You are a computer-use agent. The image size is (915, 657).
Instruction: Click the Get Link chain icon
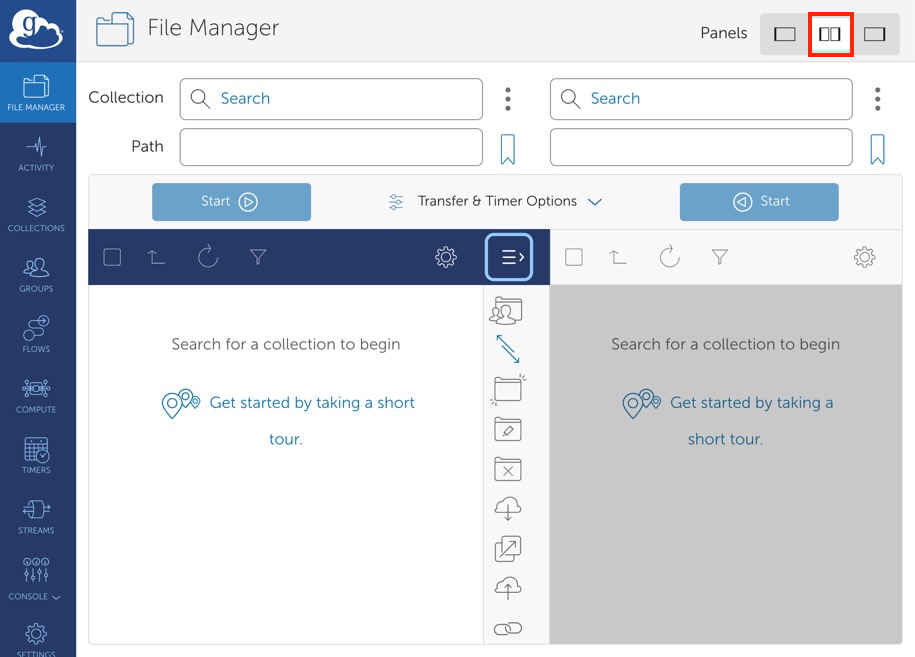(508, 628)
